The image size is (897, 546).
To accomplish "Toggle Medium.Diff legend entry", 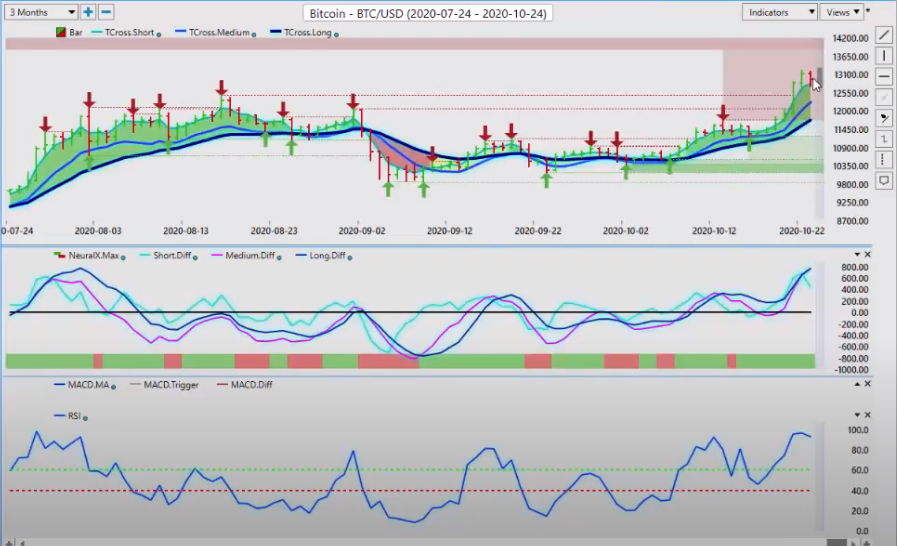I will pyautogui.click(x=243, y=255).
